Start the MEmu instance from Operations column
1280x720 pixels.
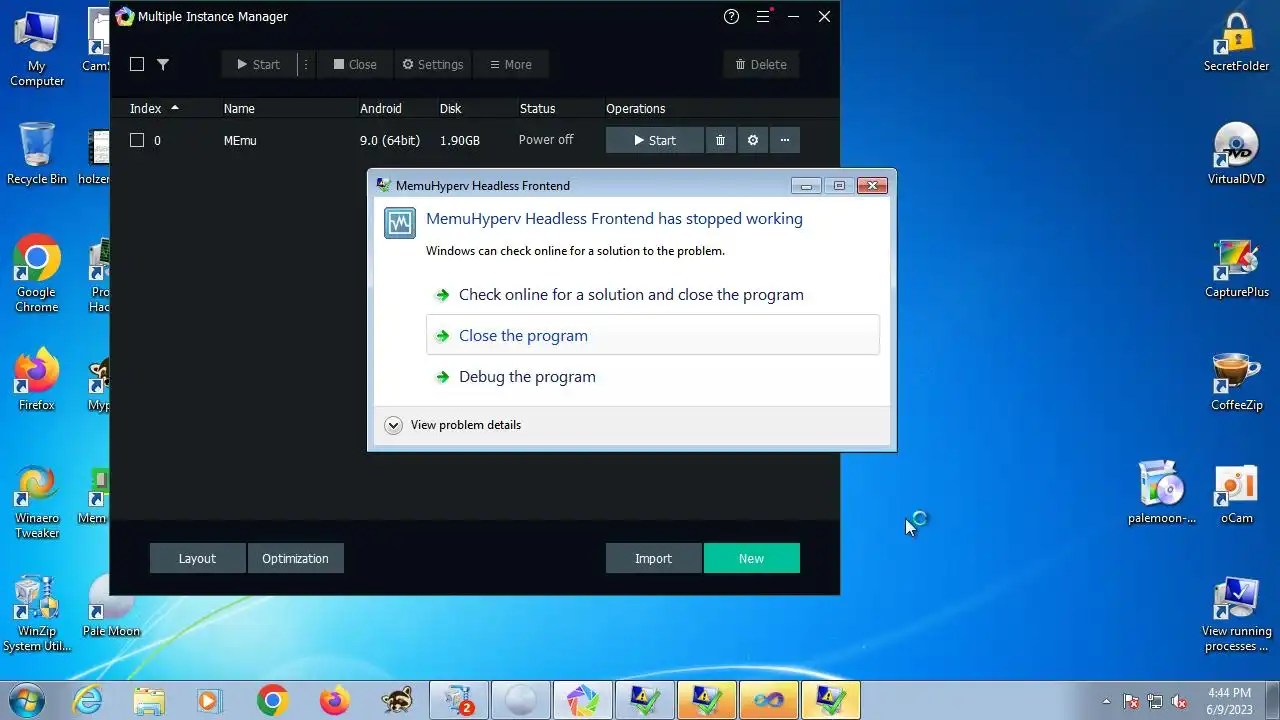tap(655, 141)
